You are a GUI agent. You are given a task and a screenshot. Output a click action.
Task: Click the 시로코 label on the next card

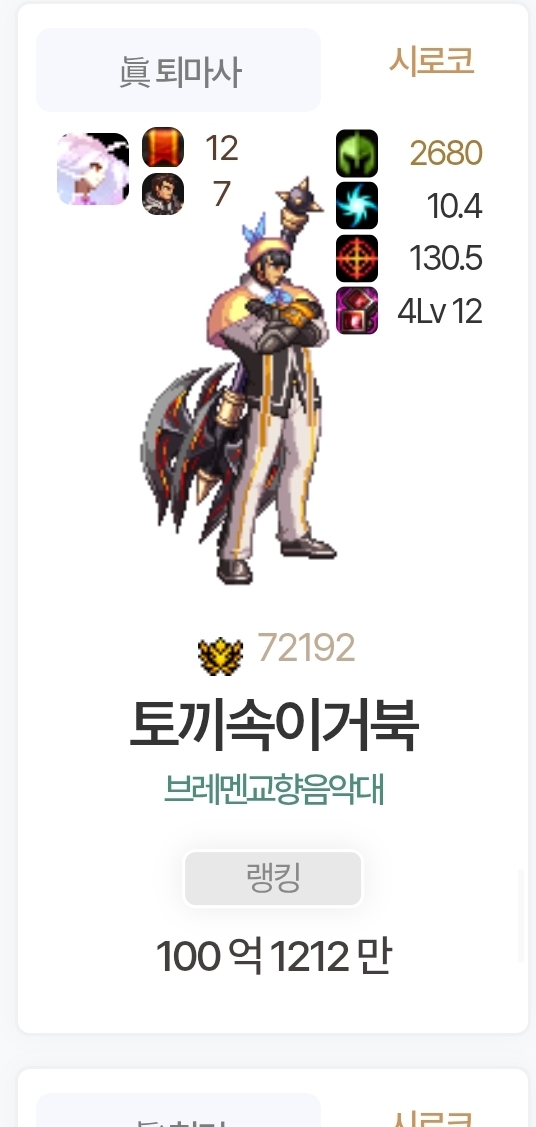tap(434, 1117)
